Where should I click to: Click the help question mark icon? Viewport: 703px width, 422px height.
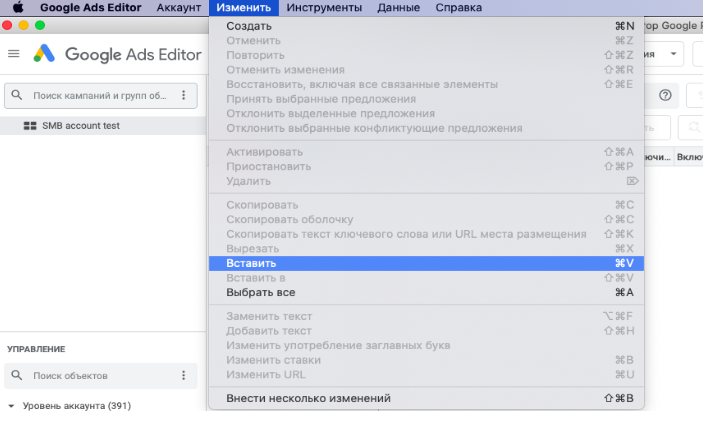coord(665,95)
